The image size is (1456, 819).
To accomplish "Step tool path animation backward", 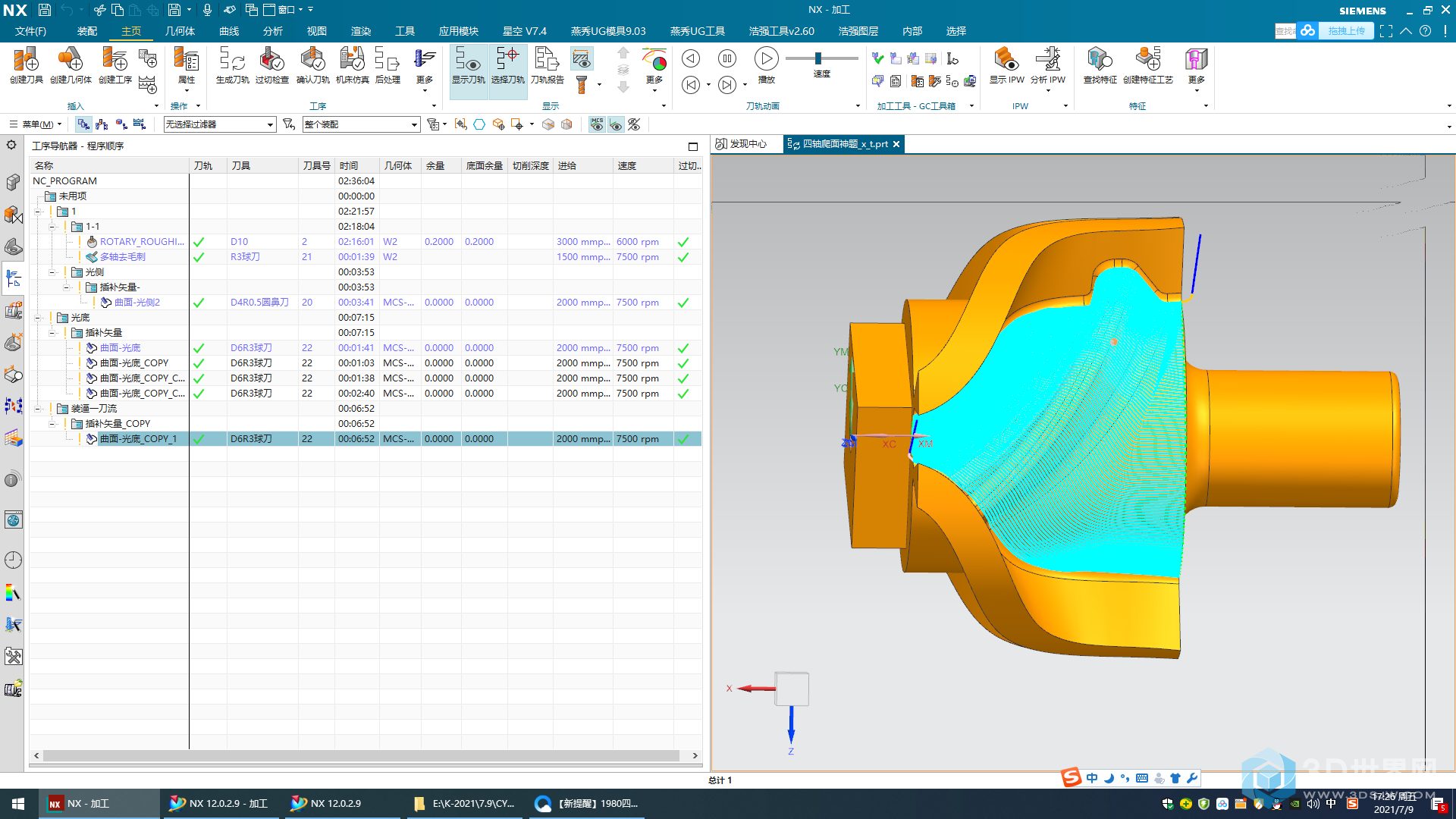I will point(690,58).
